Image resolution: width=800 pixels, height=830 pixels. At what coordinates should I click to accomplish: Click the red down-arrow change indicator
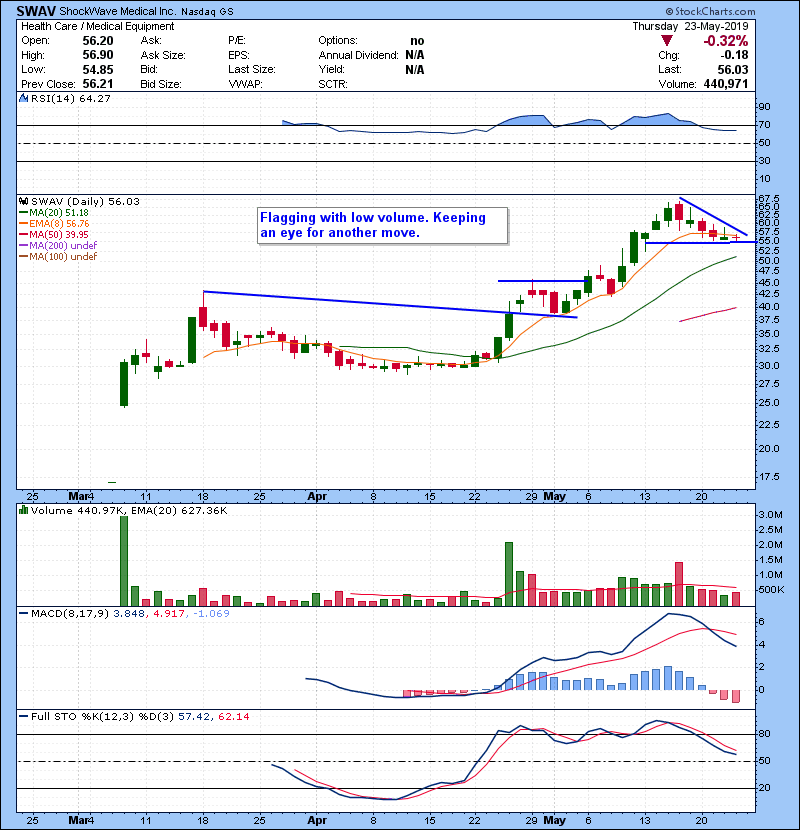tap(667, 41)
